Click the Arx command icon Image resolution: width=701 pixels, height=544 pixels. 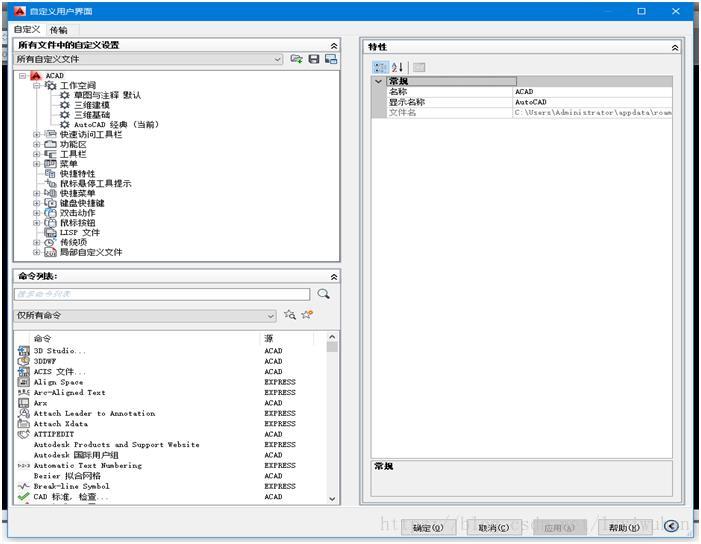23,403
